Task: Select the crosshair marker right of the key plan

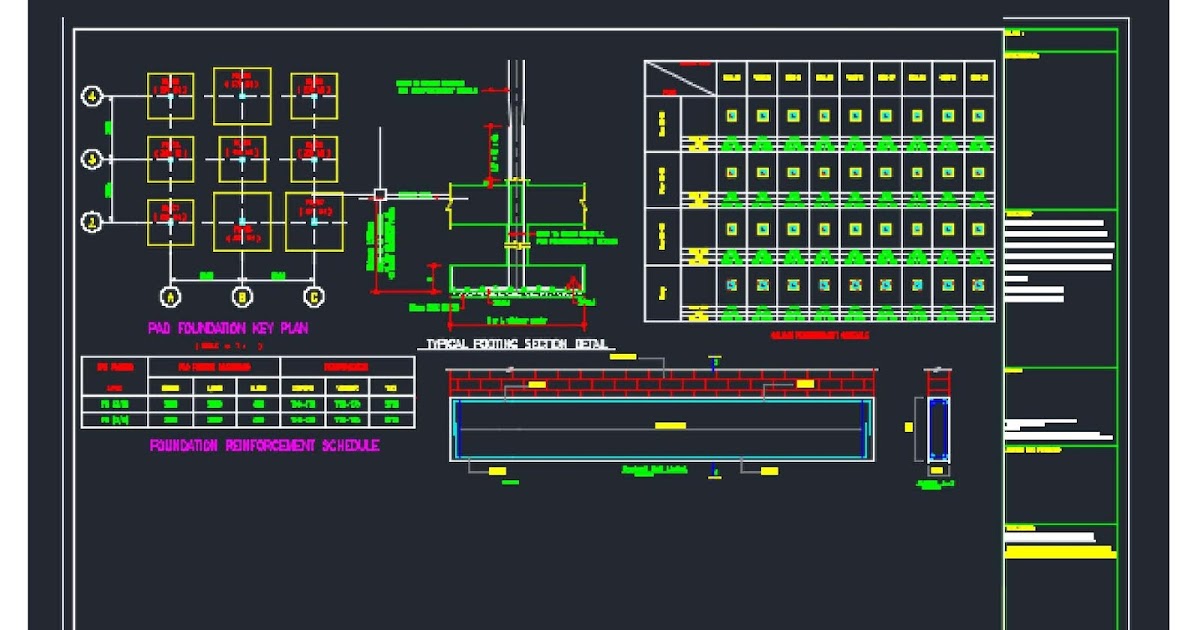Action: (x=381, y=194)
